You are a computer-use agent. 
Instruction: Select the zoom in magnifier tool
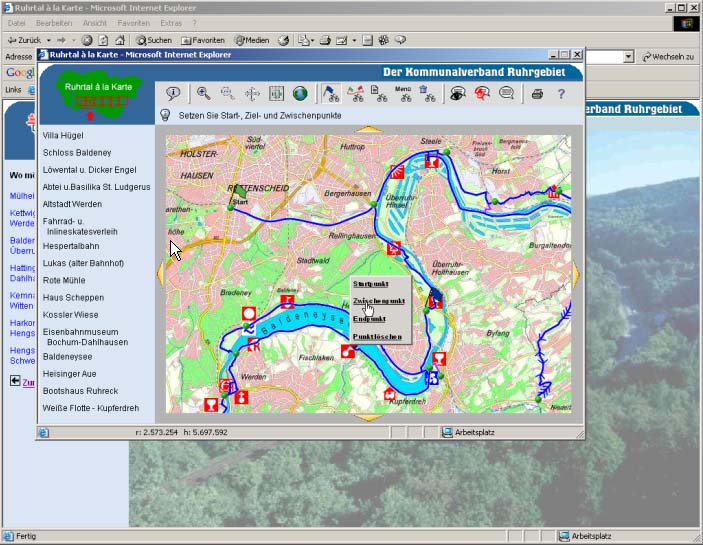point(204,94)
